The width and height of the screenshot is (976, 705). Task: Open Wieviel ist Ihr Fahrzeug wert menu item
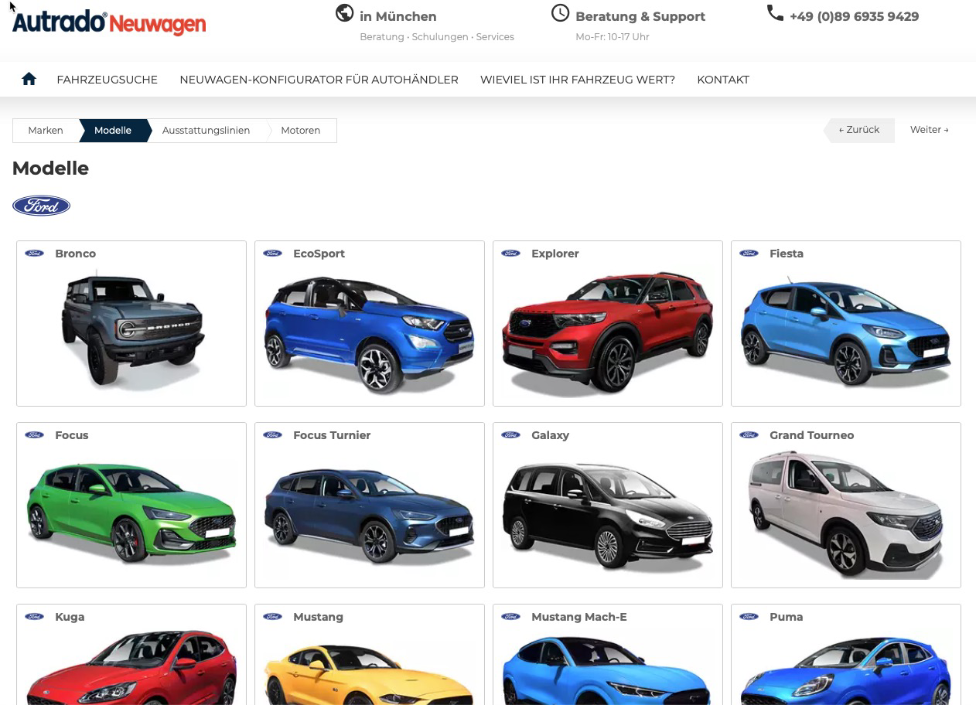point(578,80)
